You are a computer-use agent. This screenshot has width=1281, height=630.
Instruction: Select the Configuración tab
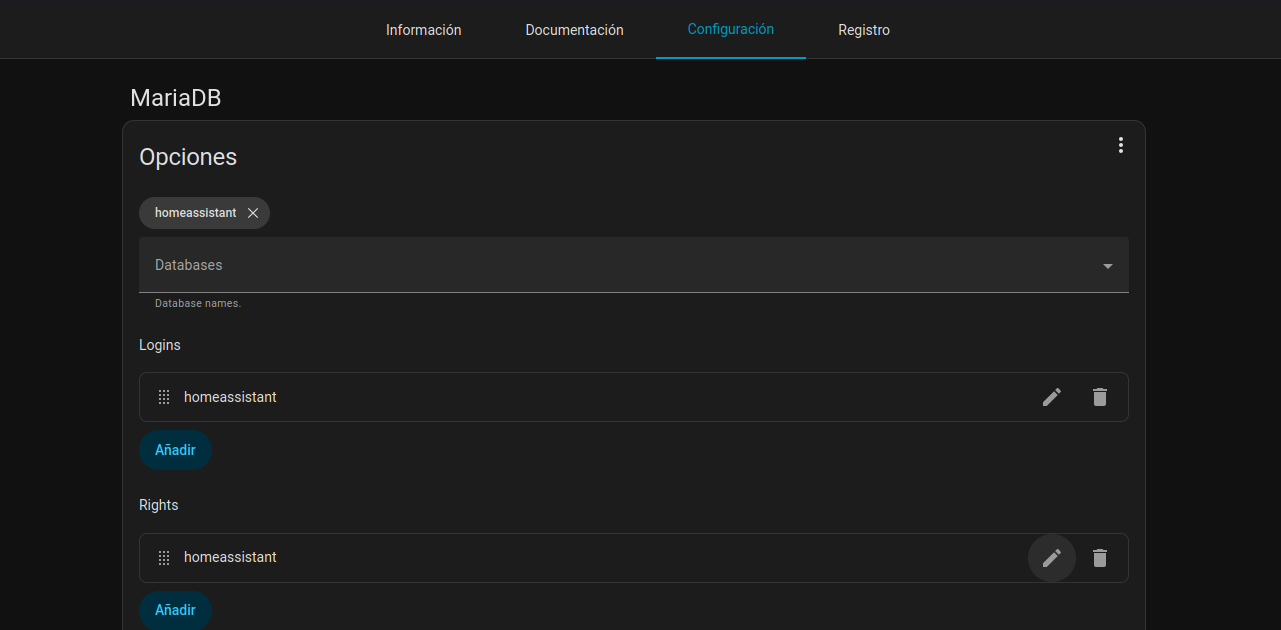(730, 30)
